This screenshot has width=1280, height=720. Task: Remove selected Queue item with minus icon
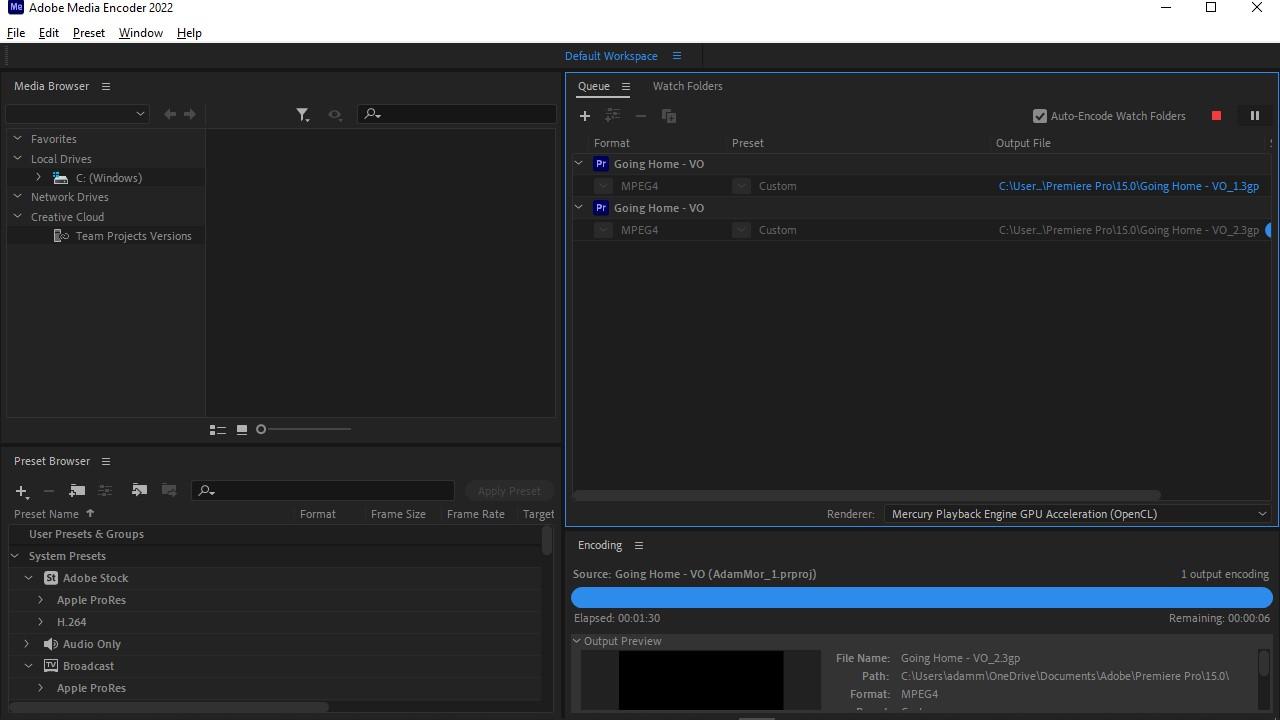click(x=641, y=116)
